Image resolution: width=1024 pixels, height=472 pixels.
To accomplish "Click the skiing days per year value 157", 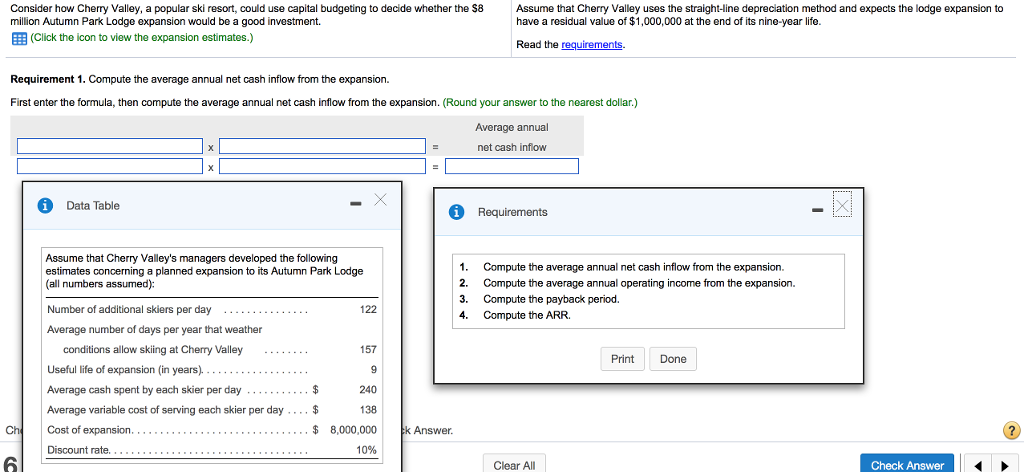I will tap(368, 349).
